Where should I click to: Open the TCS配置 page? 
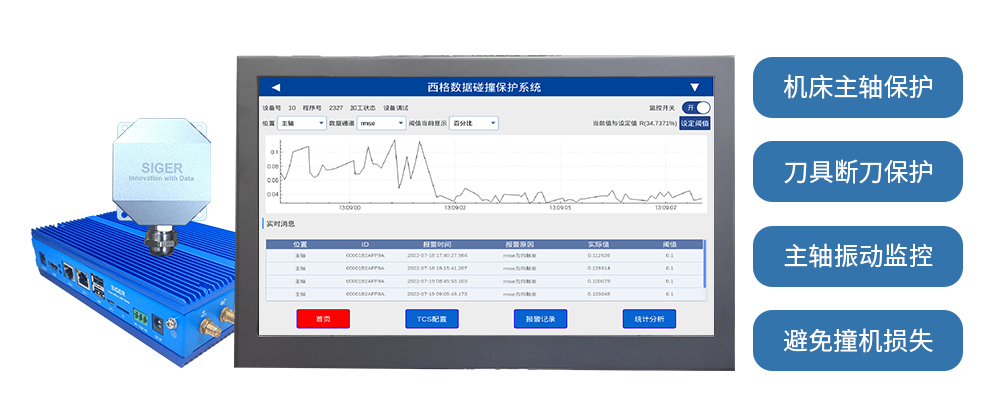tap(432, 319)
